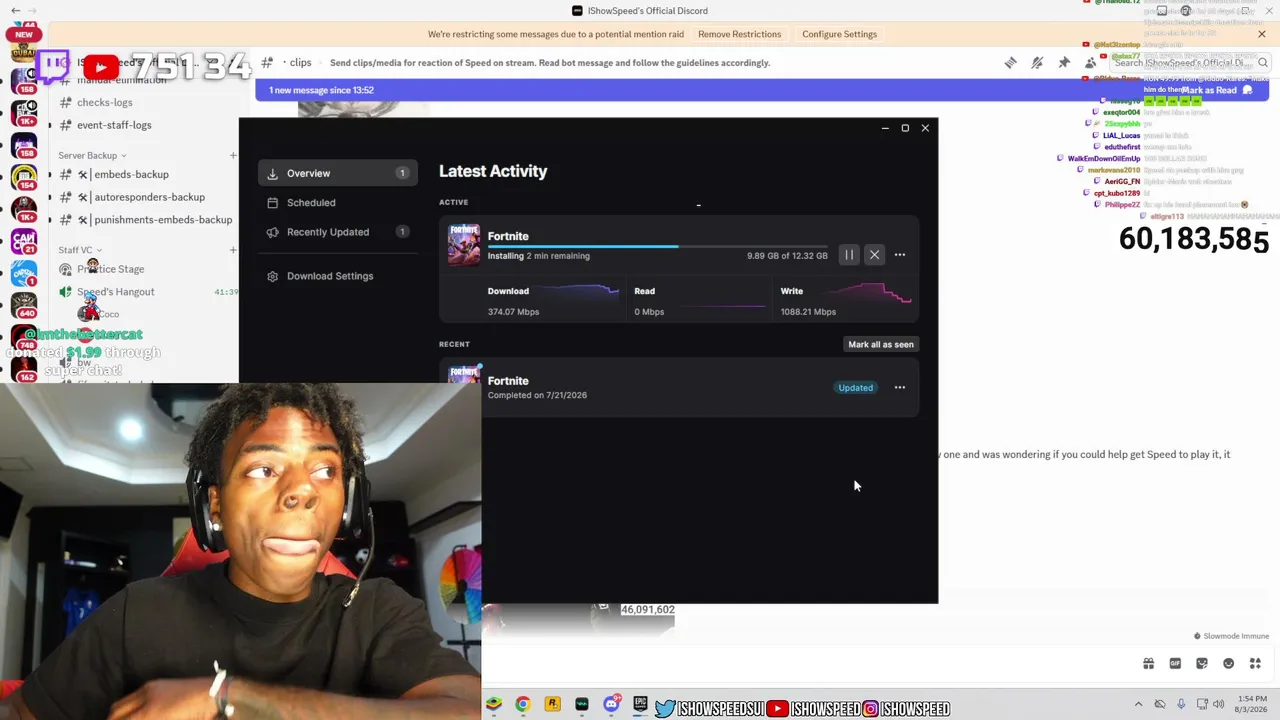This screenshot has width=1280, height=720.
Task: Switch to the Scheduled downloads tab
Action: point(338,202)
